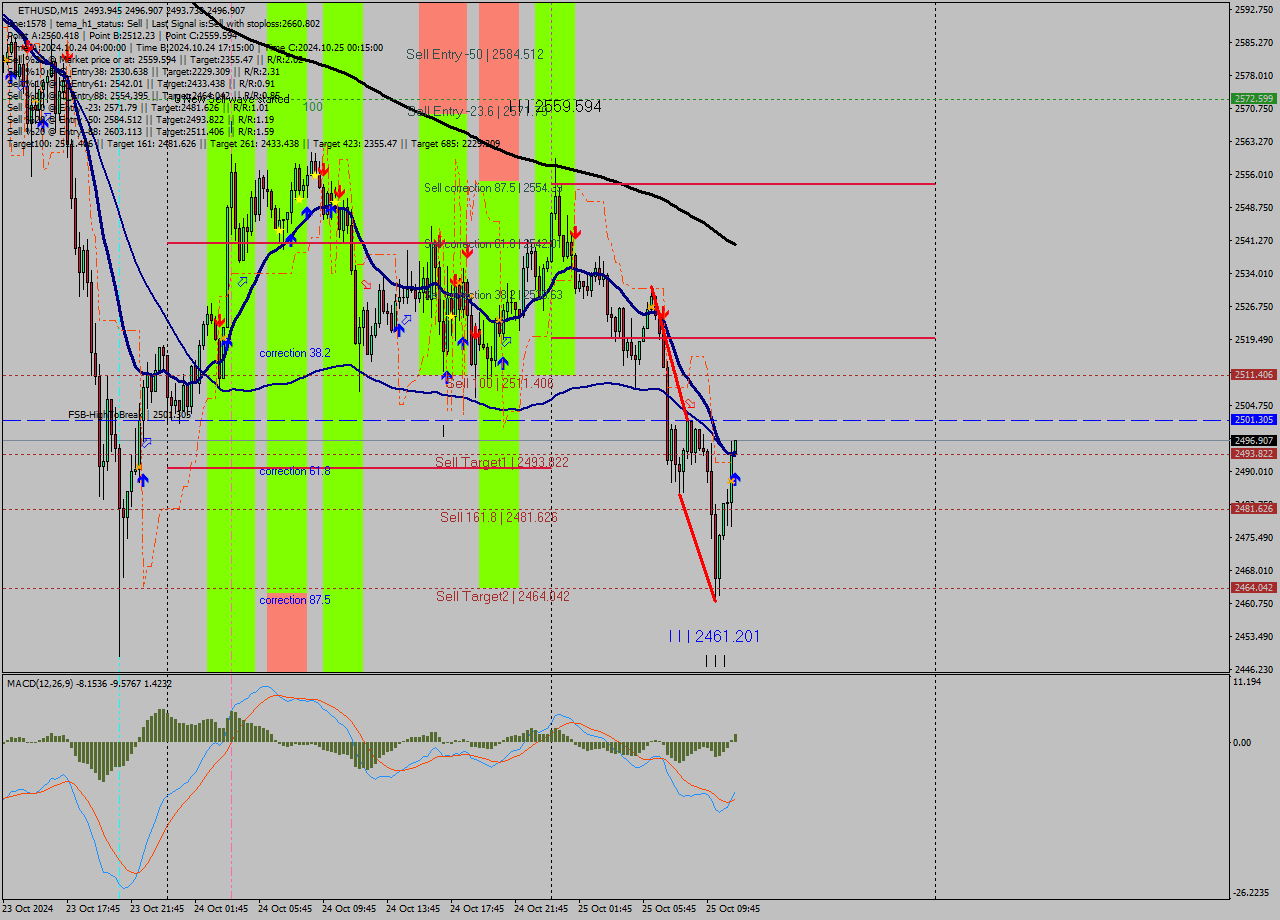Select the 'Sell Entry -50 | 2584.512' label
The width and height of the screenshot is (1280, 920).
pos(475,54)
